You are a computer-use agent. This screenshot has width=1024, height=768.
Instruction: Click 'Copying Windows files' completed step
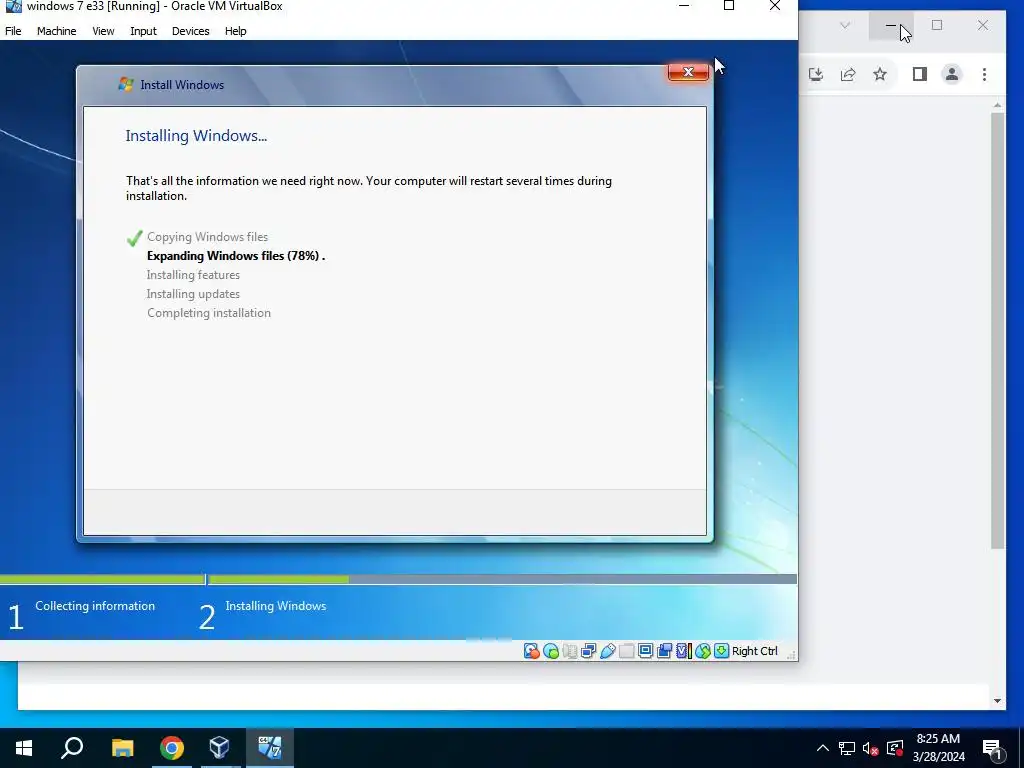(x=207, y=237)
